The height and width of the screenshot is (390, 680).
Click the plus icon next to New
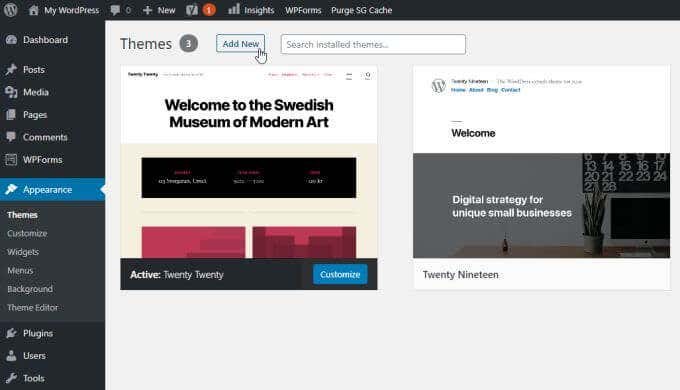tap(147, 10)
